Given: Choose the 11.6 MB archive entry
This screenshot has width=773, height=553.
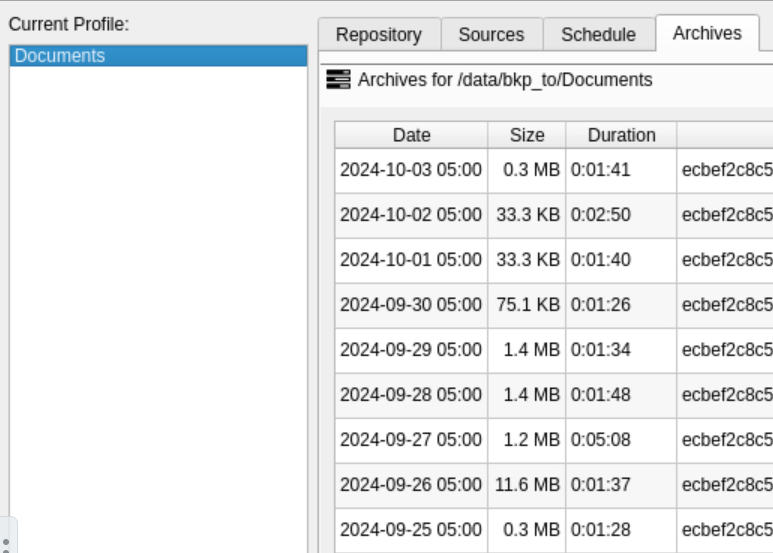Looking at the screenshot, I should point(554,484).
